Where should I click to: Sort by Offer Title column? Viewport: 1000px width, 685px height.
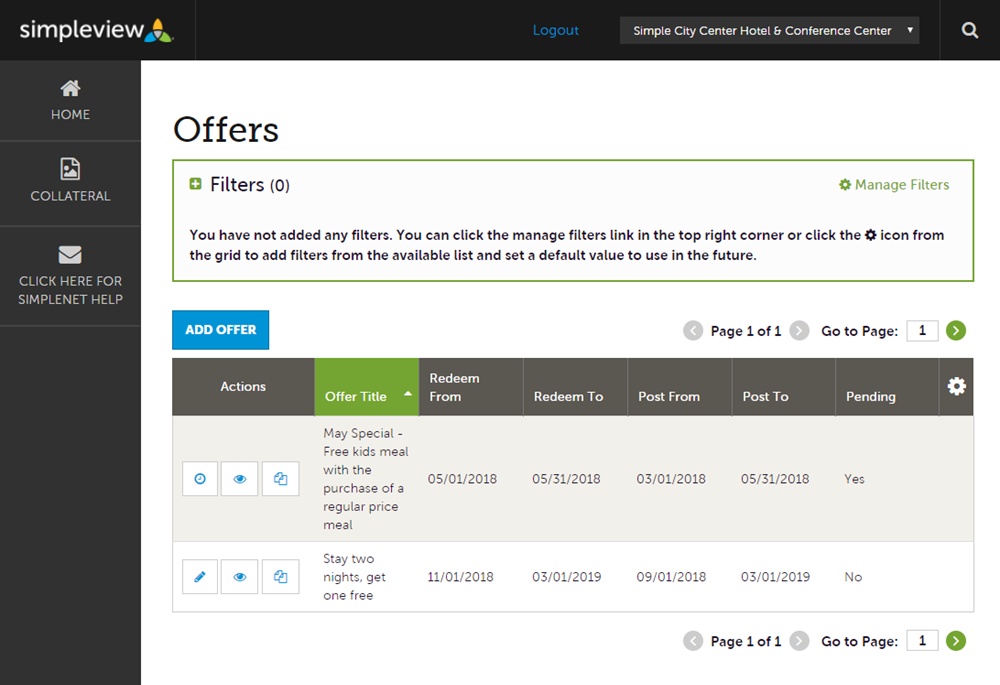click(x=367, y=387)
